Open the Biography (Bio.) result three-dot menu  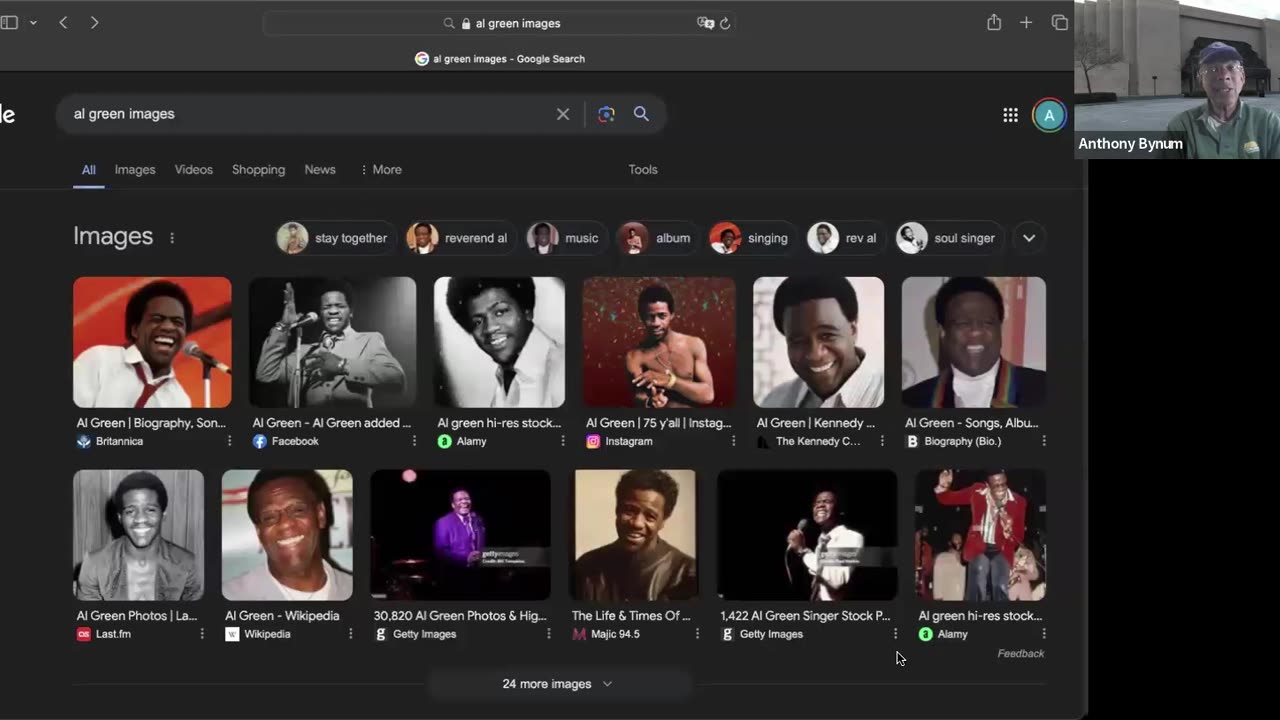tap(1044, 441)
